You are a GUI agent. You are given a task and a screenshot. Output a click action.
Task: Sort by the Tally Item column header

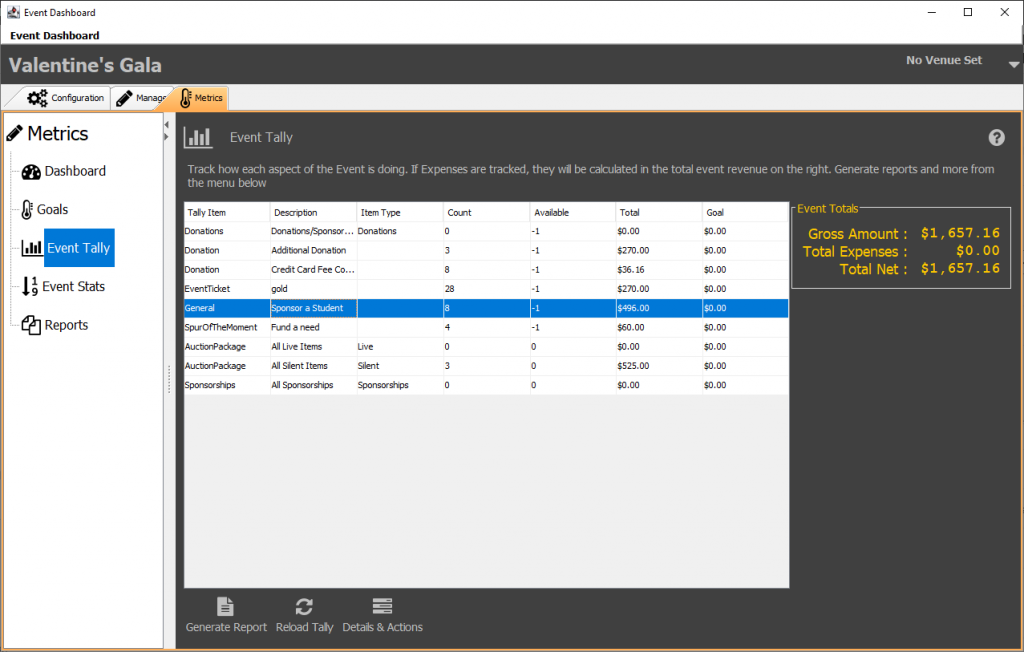(227, 212)
